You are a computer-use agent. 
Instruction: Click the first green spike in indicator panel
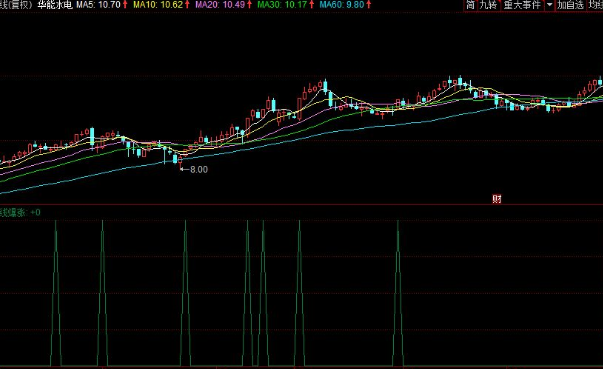56,293
